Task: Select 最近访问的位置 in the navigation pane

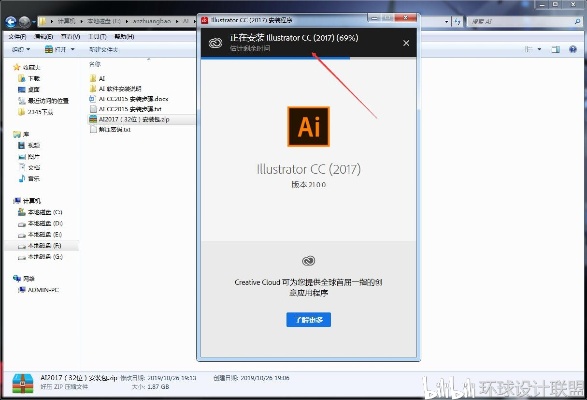Action: [43, 101]
